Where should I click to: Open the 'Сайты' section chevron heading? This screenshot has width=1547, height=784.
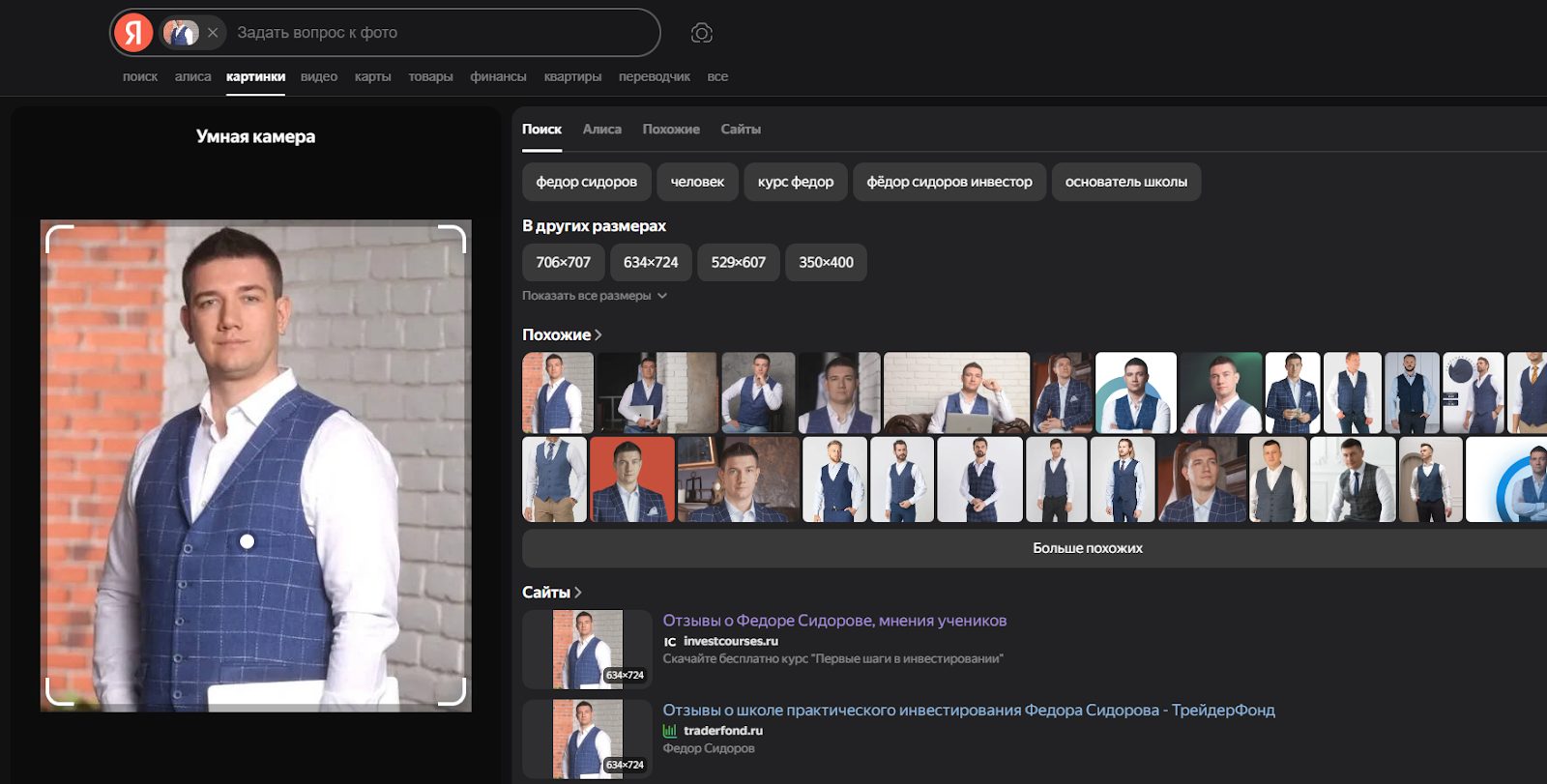pos(551,593)
